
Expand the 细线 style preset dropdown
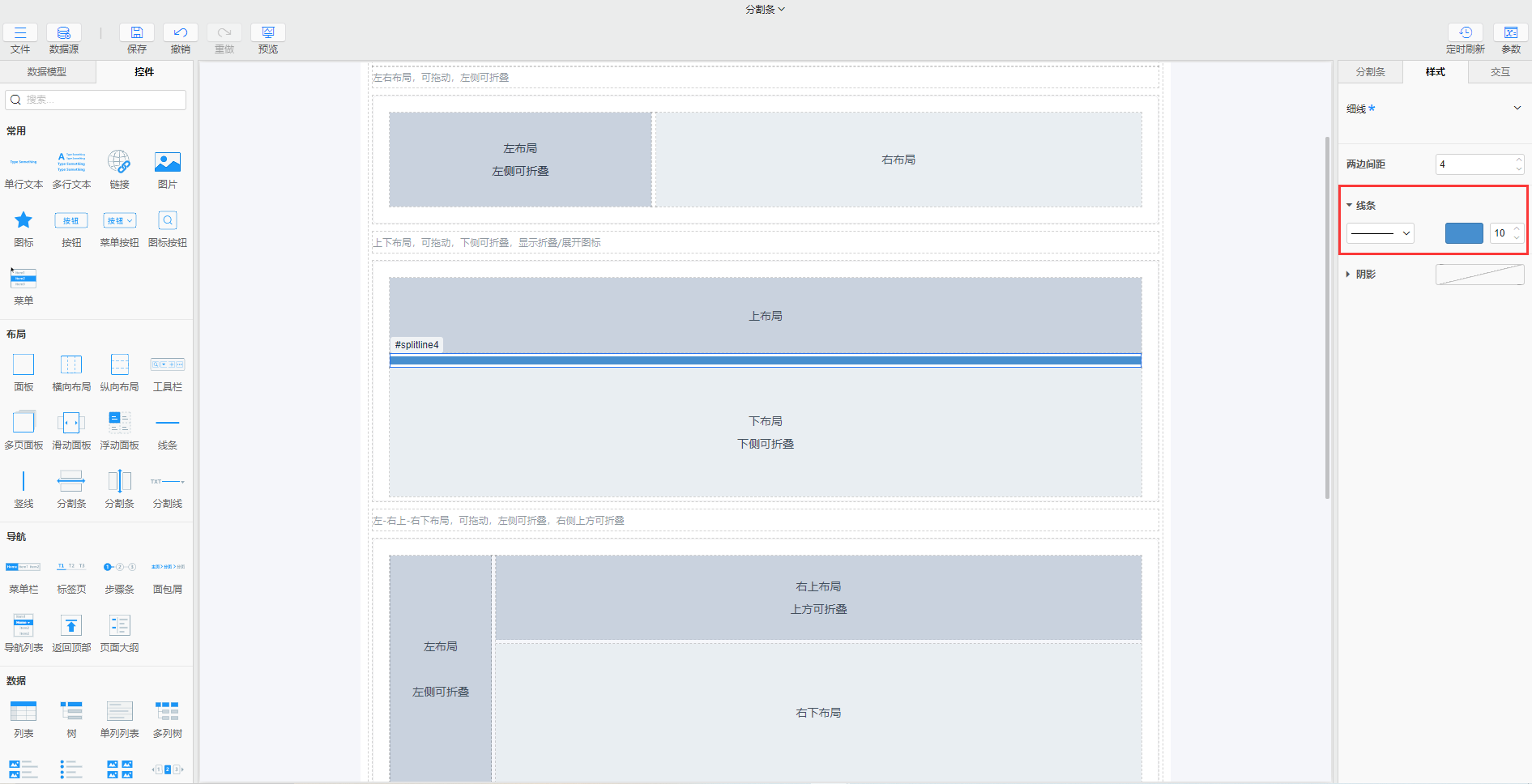tap(1517, 109)
